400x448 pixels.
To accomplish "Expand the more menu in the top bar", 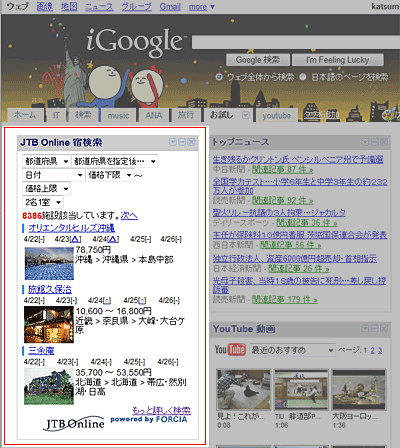I will click(202, 7).
